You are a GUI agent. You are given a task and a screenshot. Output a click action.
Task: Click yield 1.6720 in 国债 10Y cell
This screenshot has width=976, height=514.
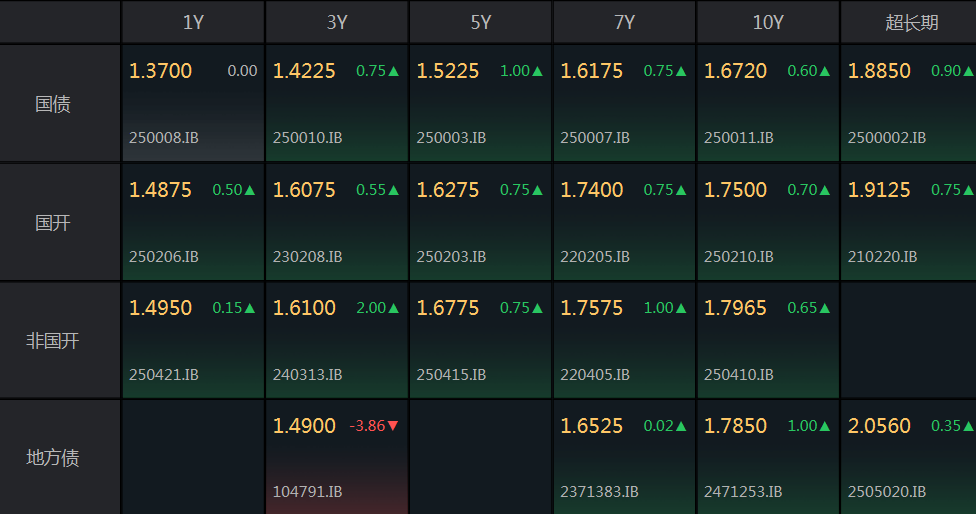[x=735, y=71]
